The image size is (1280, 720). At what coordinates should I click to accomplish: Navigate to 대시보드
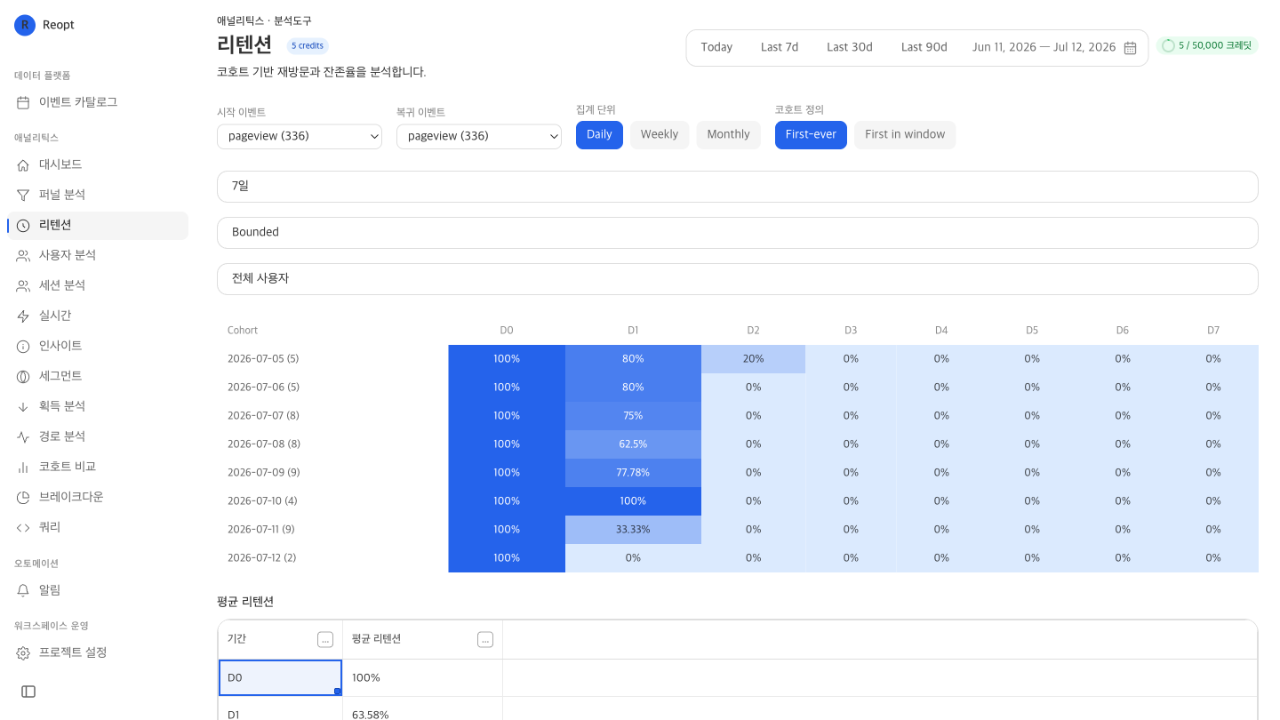click(x=97, y=165)
